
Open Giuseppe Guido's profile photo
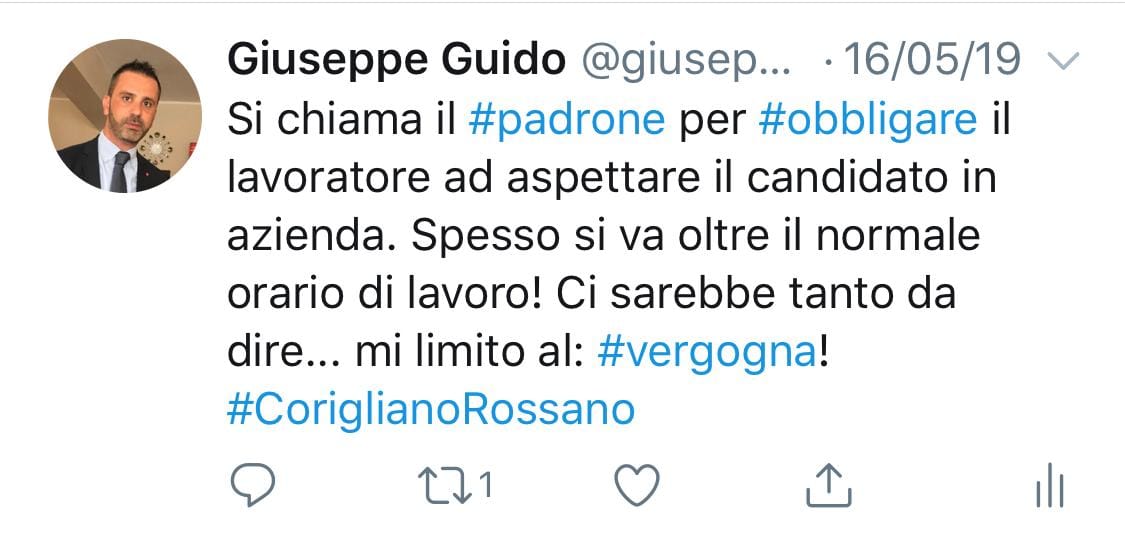click(124, 116)
